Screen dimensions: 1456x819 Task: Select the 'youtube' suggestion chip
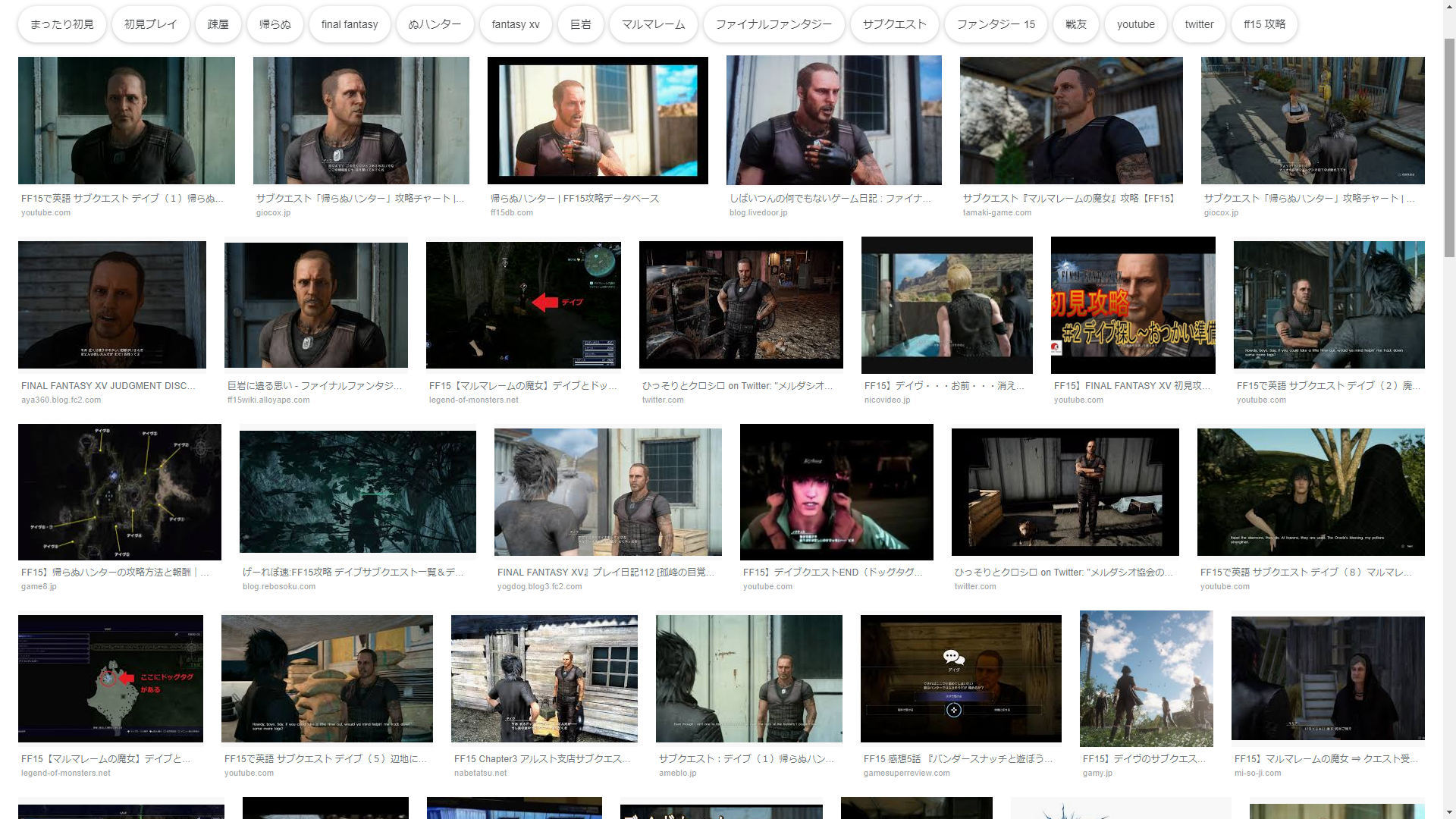click(x=1135, y=24)
